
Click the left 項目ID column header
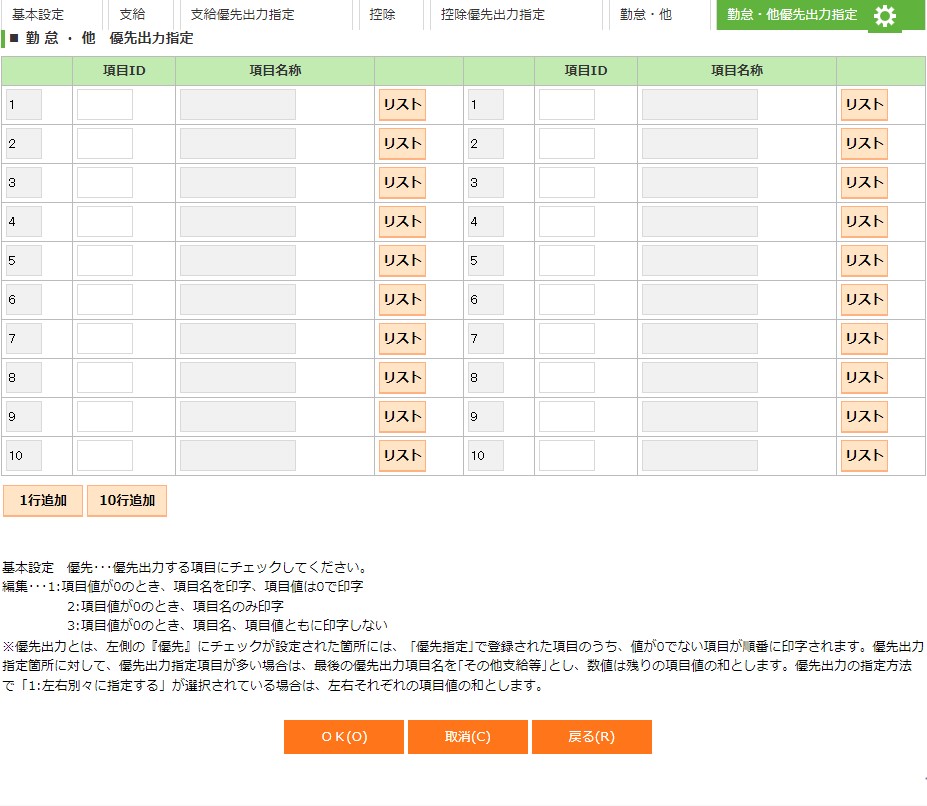(x=124, y=71)
